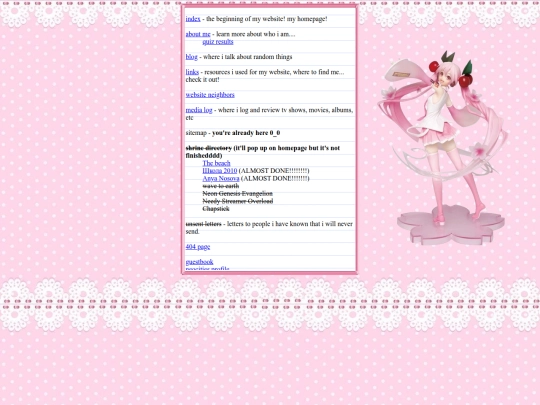
Task: Click the pink Sakura Miku figure image
Action: tap(442, 148)
